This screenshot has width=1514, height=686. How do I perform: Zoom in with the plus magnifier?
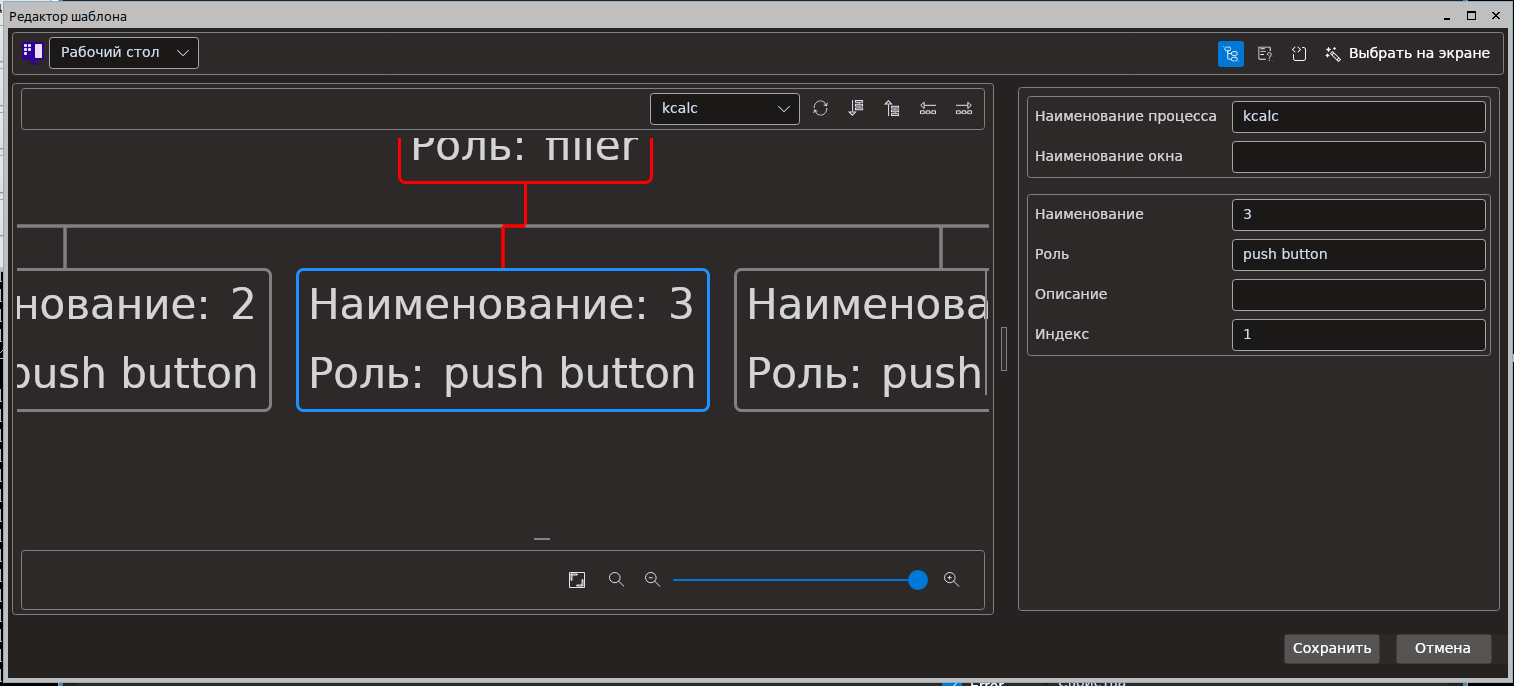click(951, 580)
